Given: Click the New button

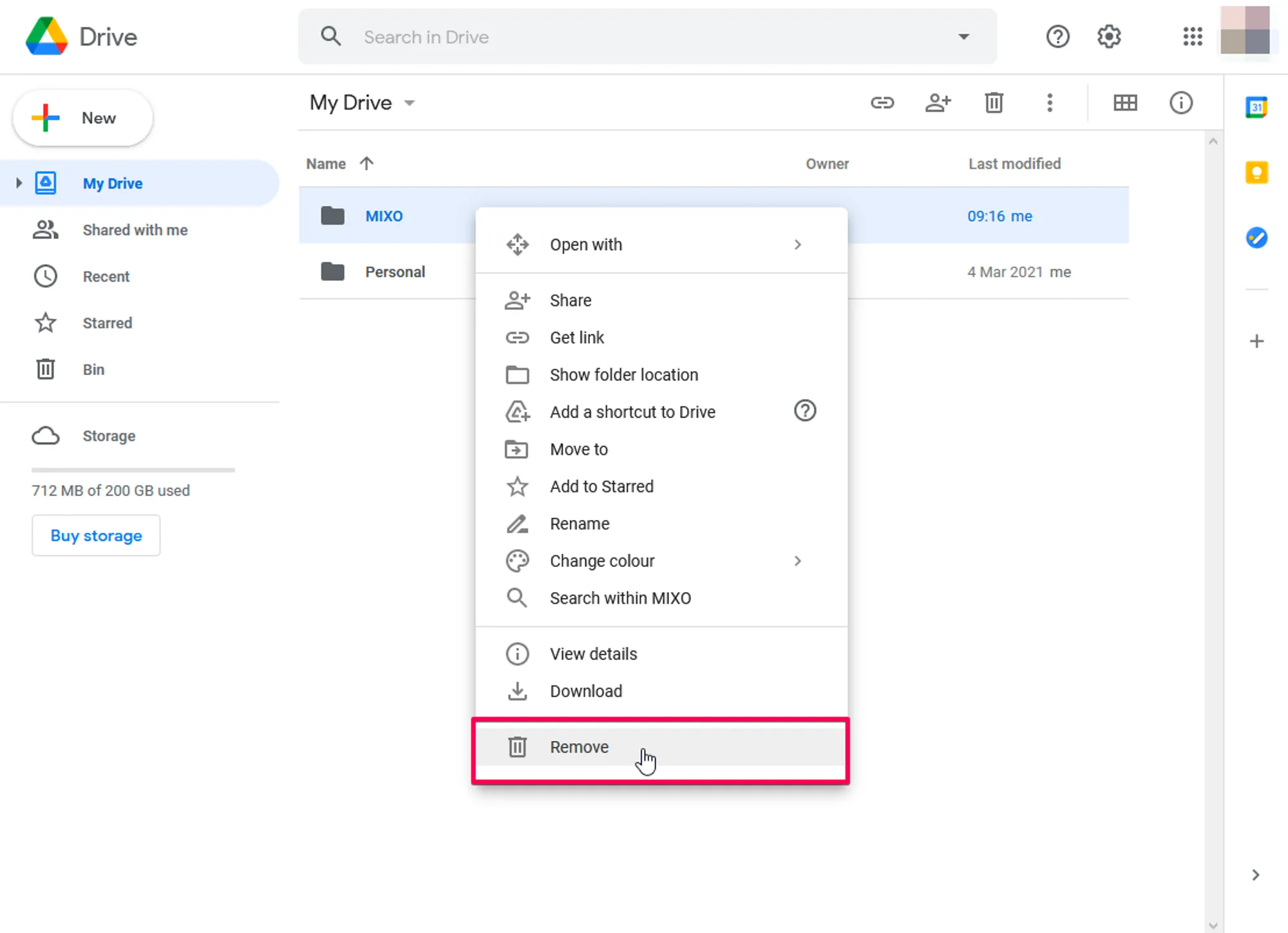Looking at the screenshot, I should pyautogui.click(x=83, y=118).
